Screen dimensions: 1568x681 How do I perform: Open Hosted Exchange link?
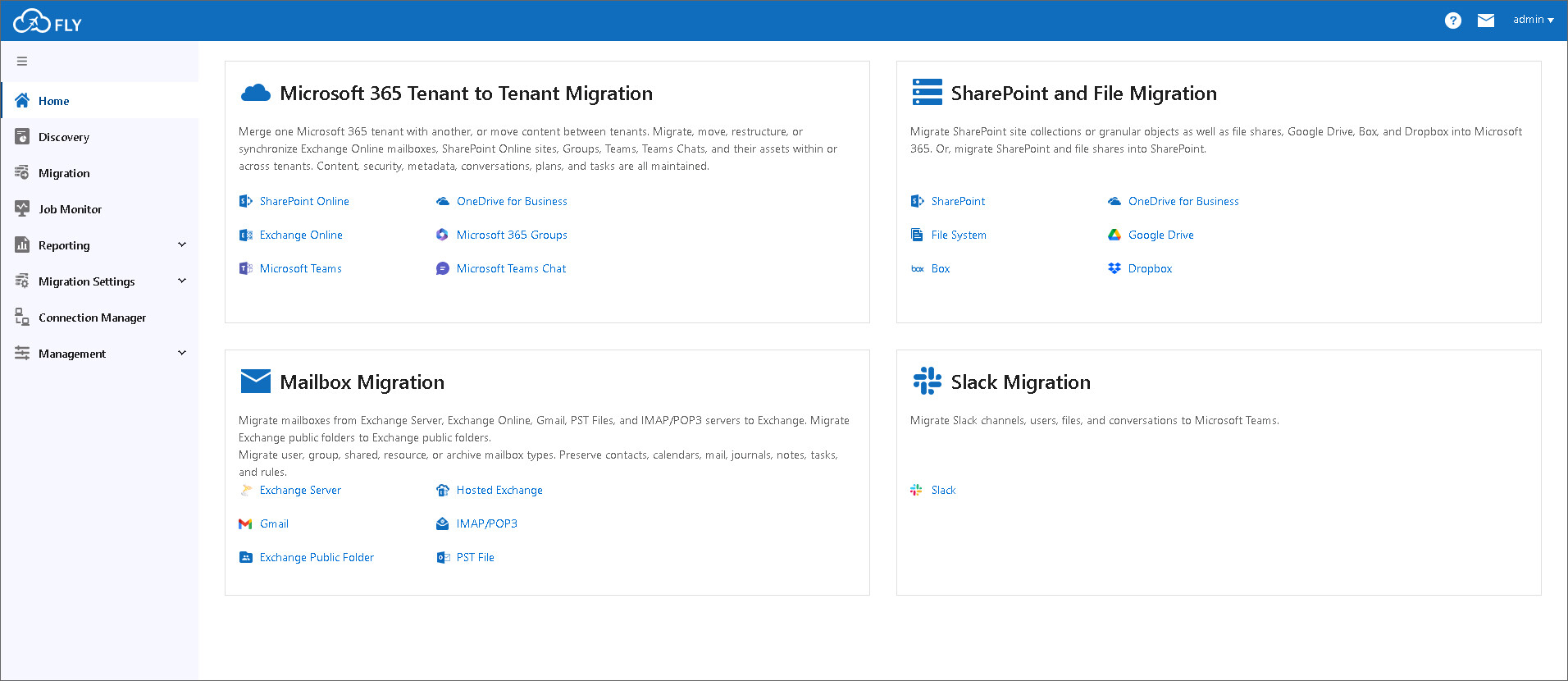[499, 490]
